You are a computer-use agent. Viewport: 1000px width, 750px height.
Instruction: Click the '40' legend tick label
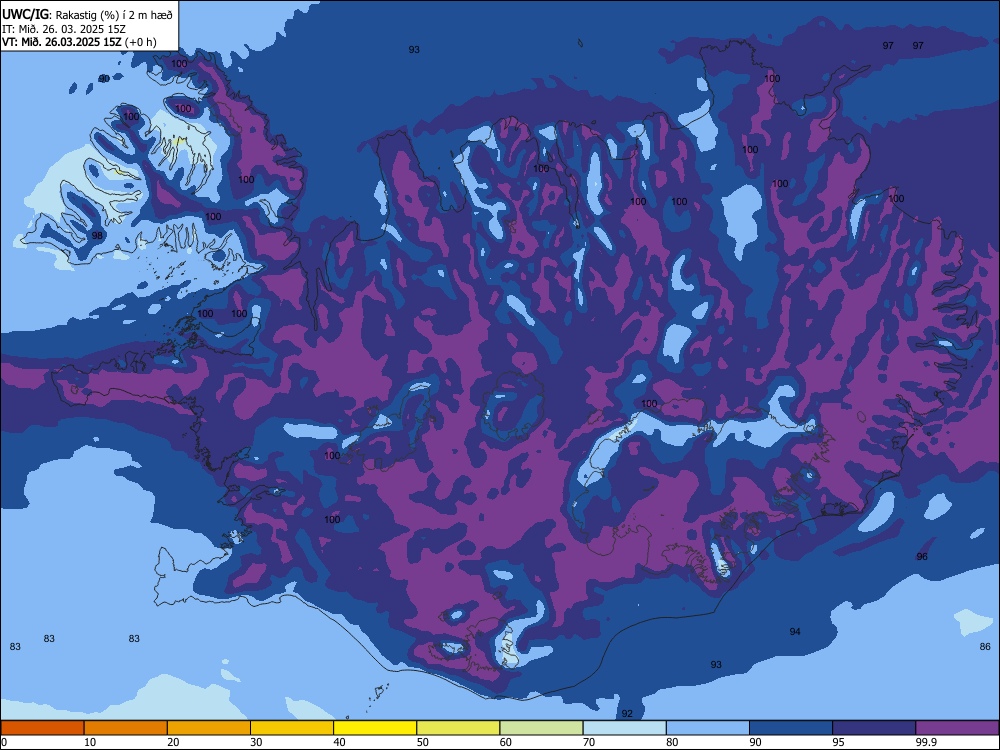[x=339, y=742]
